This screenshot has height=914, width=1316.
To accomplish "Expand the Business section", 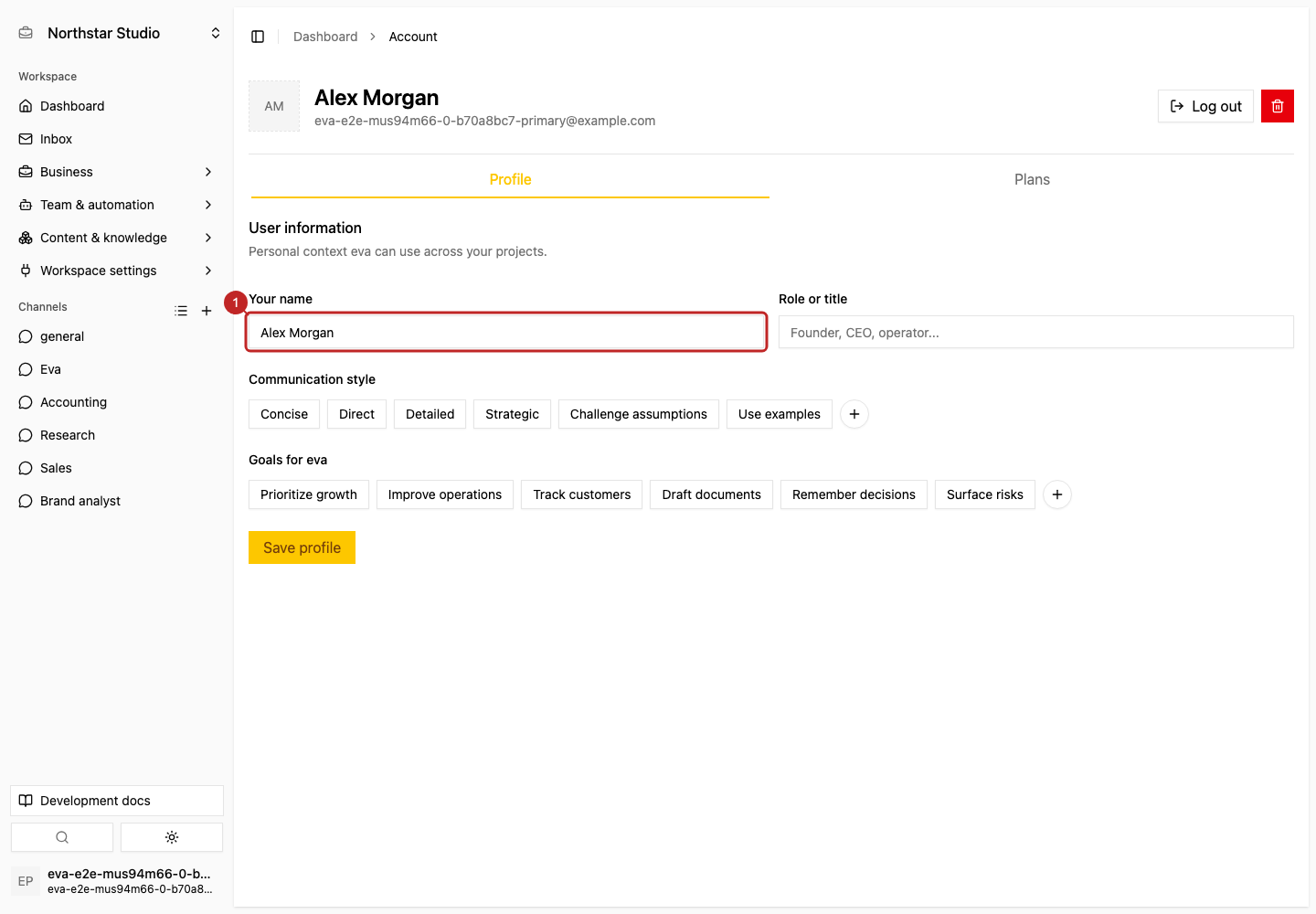I will (117, 172).
